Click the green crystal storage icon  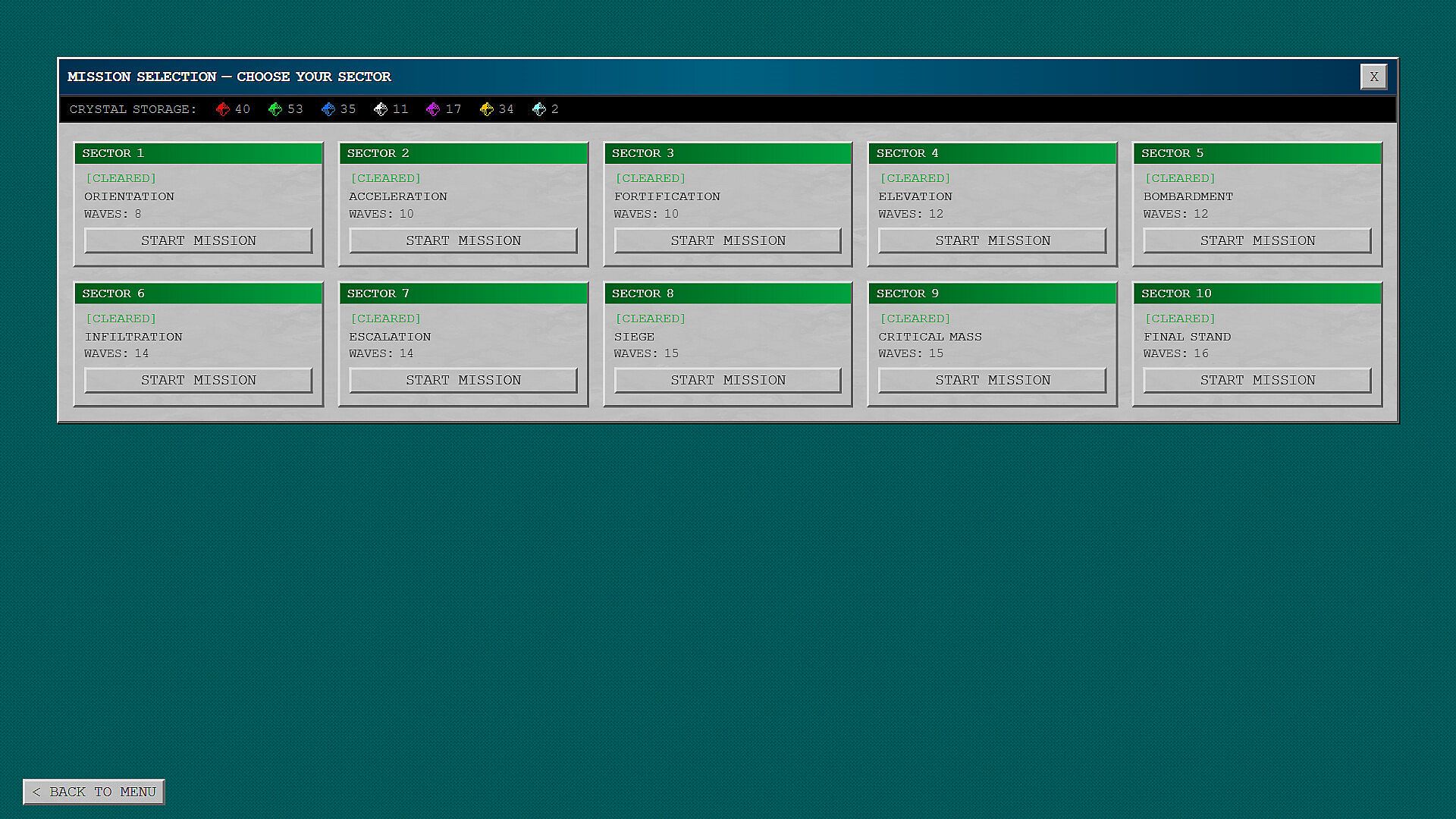(x=275, y=110)
